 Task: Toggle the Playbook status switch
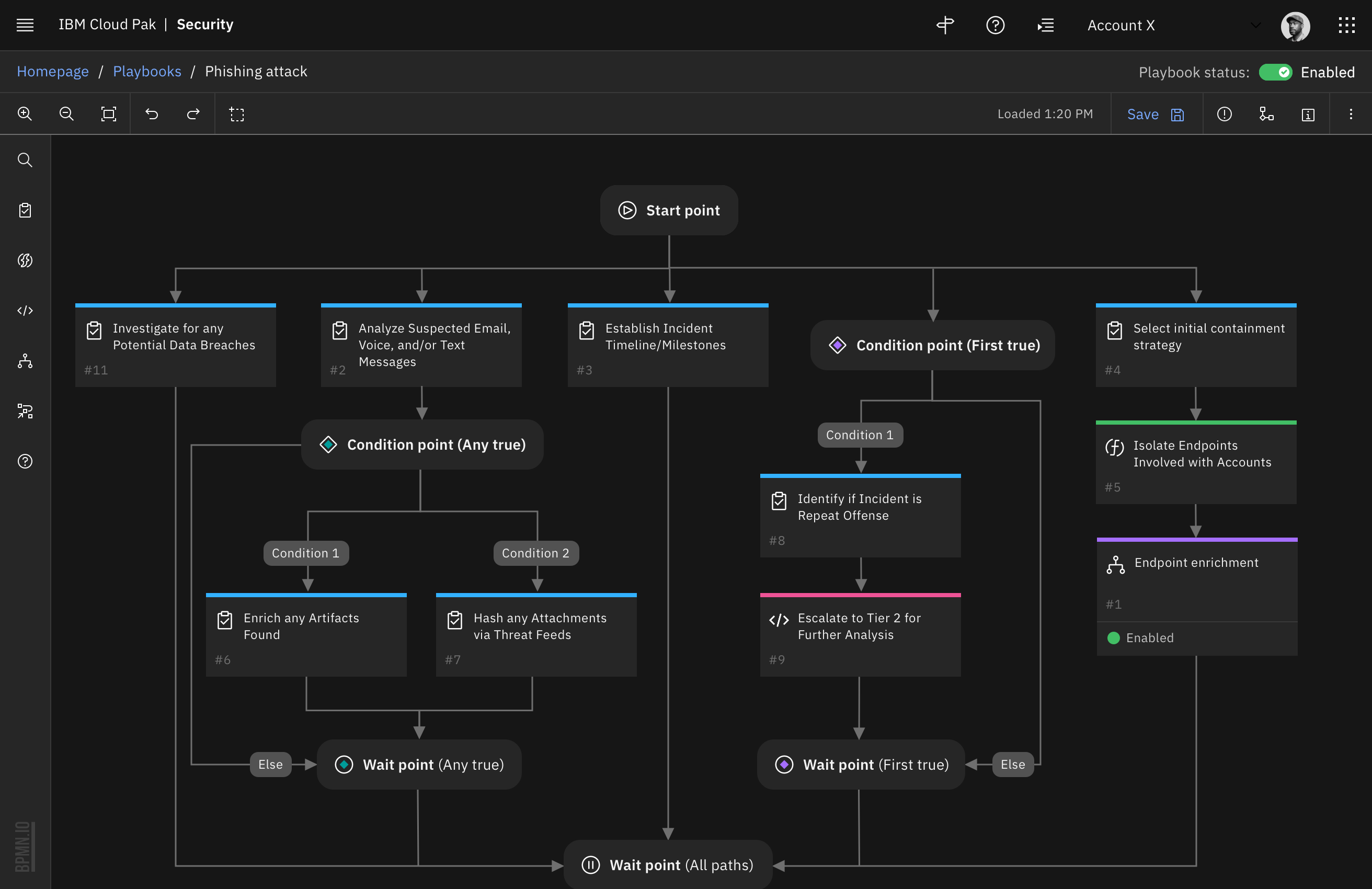click(1275, 72)
